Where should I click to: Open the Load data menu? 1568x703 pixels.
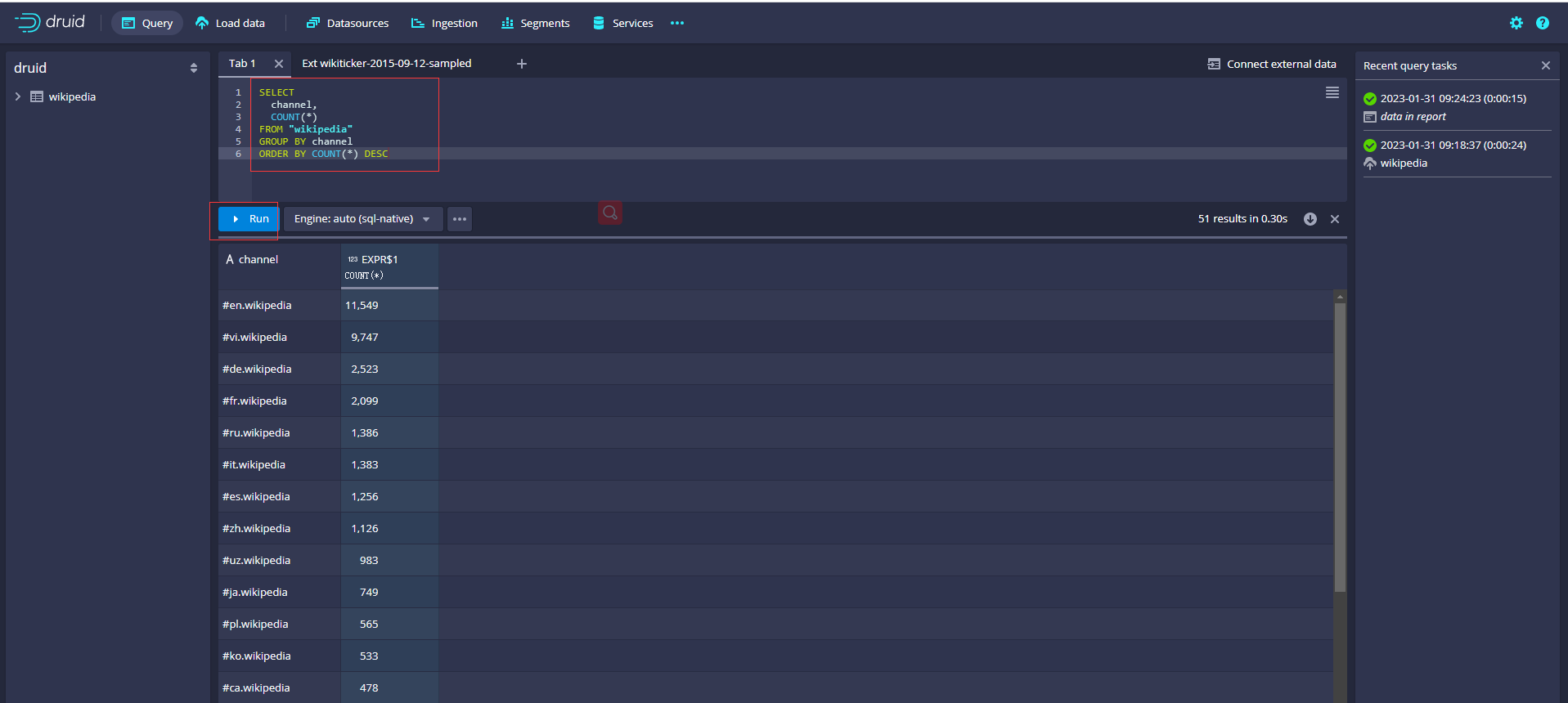coord(230,23)
